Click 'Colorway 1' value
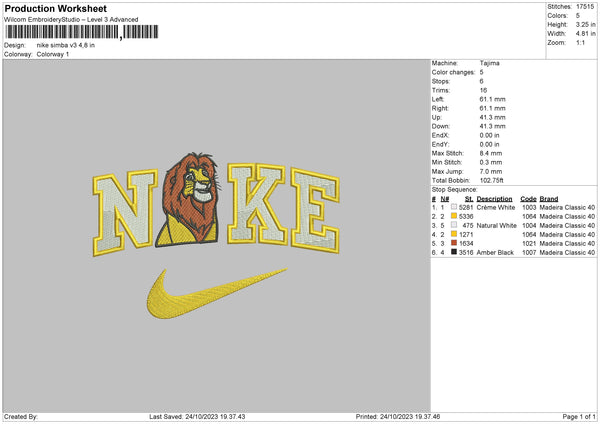Screen dimensions: 600x424 point(53,54)
